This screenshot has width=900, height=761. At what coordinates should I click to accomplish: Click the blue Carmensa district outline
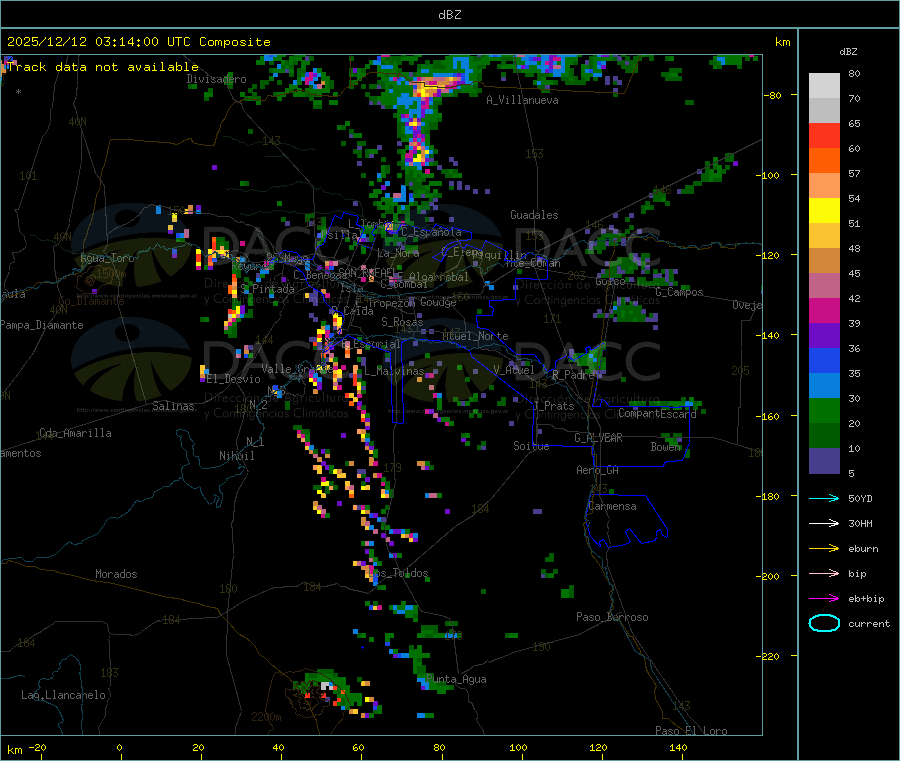click(626, 521)
